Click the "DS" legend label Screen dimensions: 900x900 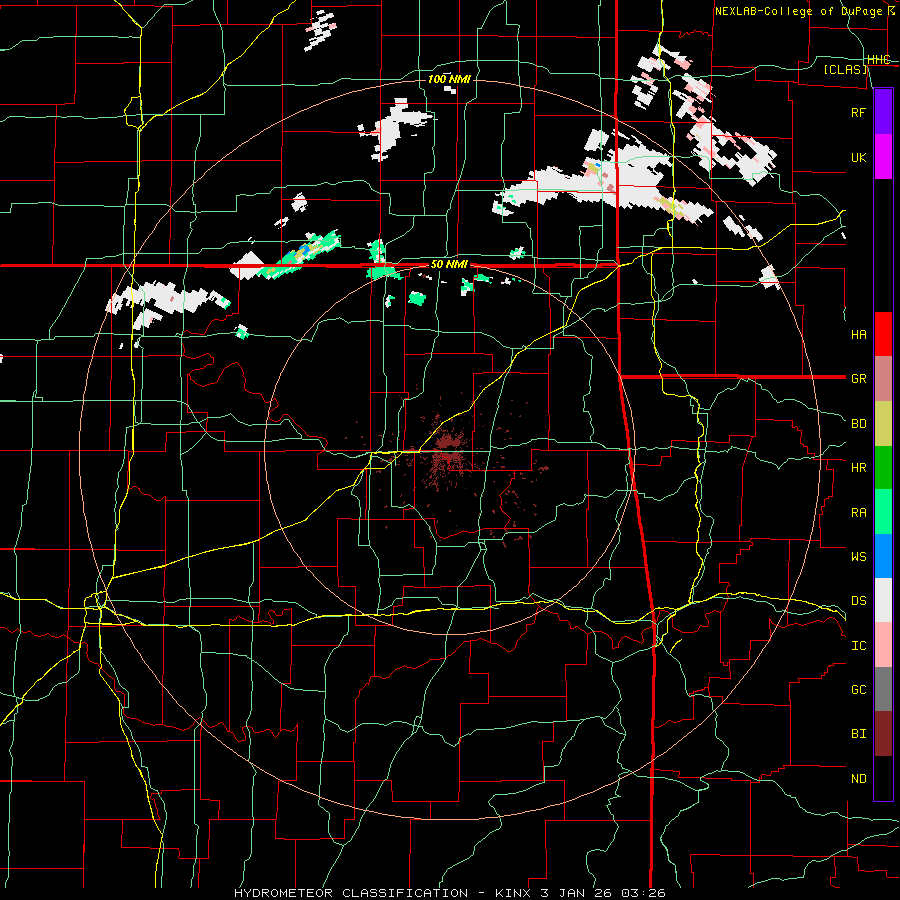[x=858, y=600]
